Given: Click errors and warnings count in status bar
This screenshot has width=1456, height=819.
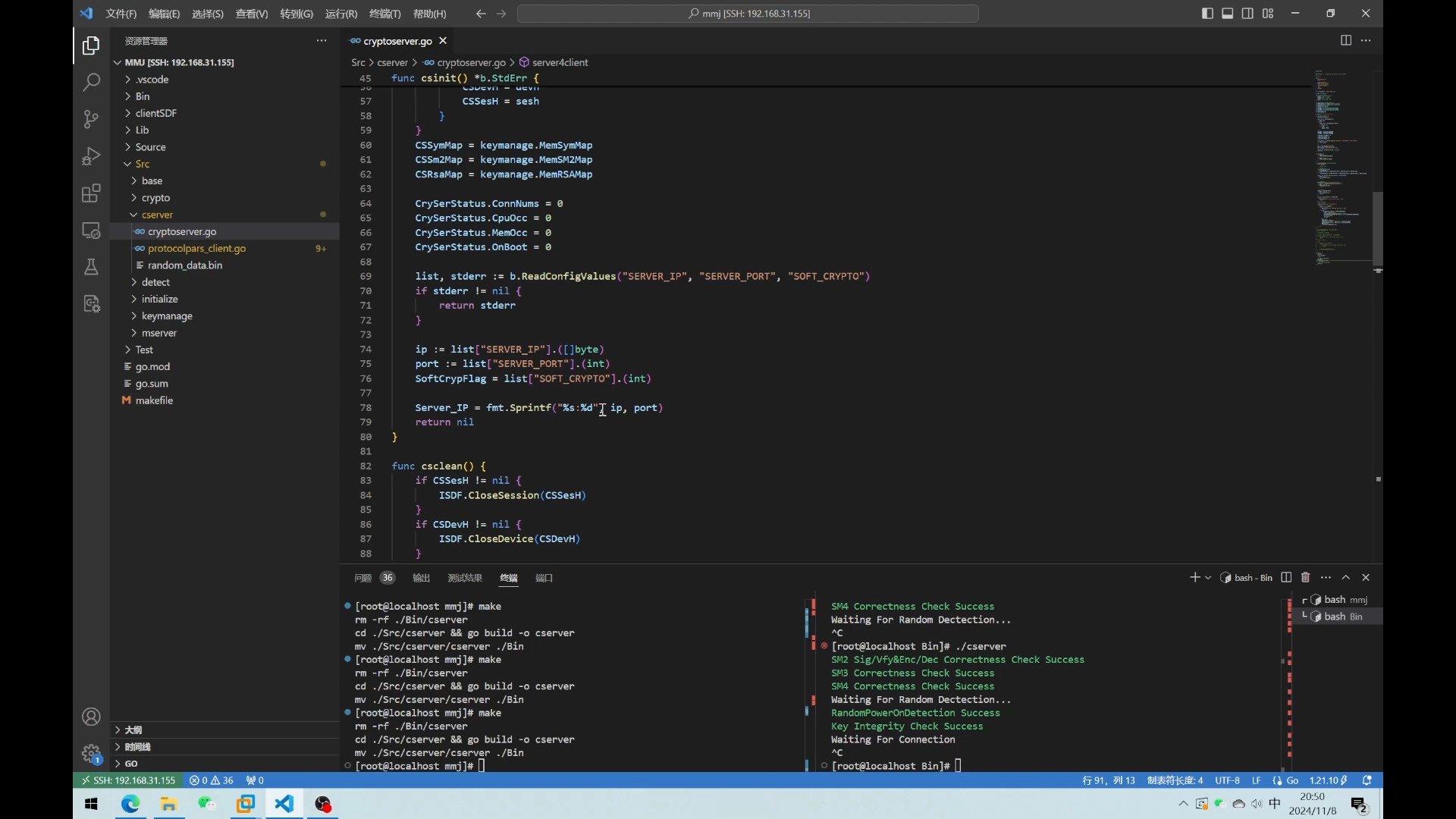Looking at the screenshot, I should point(211,780).
